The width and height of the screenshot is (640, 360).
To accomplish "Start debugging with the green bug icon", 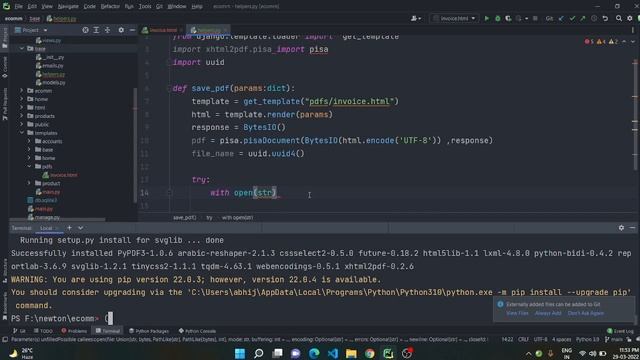I will (498, 18).
